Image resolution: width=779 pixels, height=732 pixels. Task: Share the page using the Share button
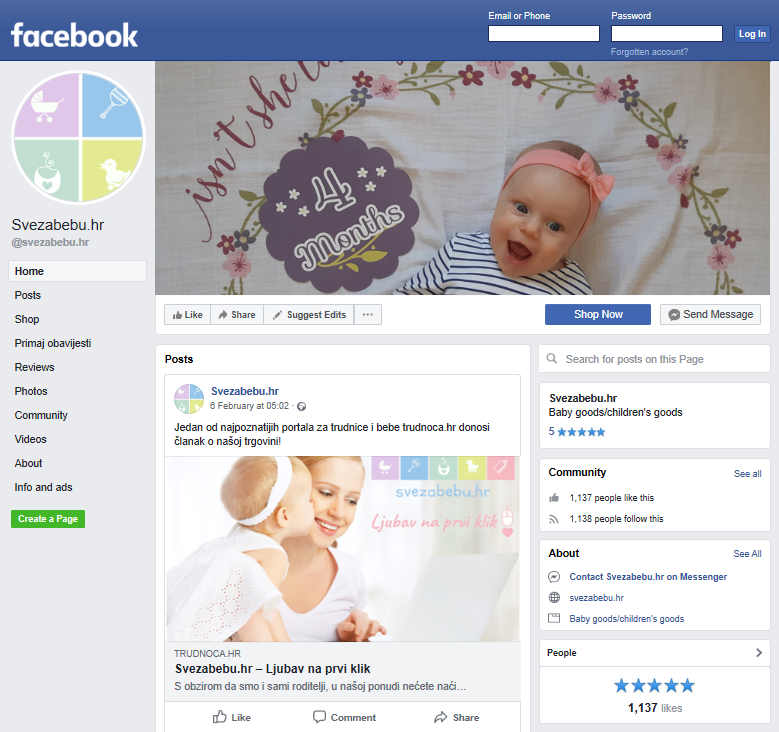tap(237, 315)
